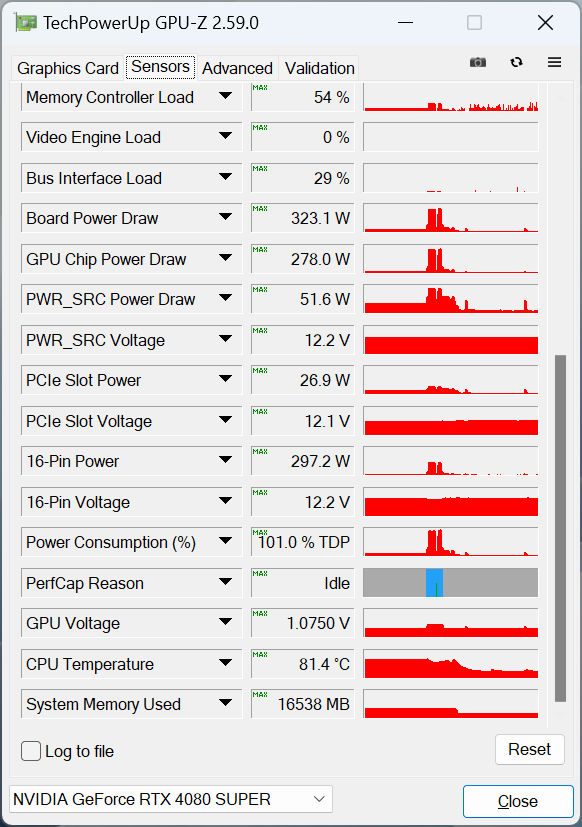The image size is (582, 827).
Task: Open Board Power Draw dropdown arrow
Action: (x=225, y=217)
